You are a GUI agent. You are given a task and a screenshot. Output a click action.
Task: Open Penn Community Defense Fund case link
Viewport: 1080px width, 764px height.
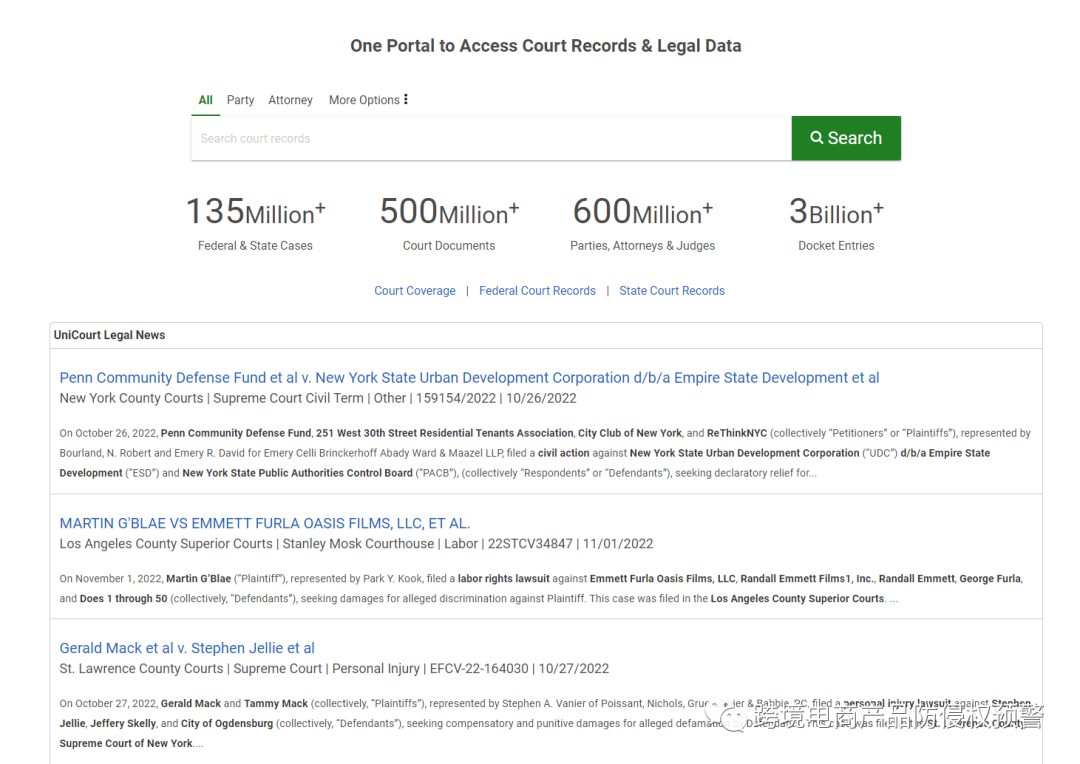point(469,378)
